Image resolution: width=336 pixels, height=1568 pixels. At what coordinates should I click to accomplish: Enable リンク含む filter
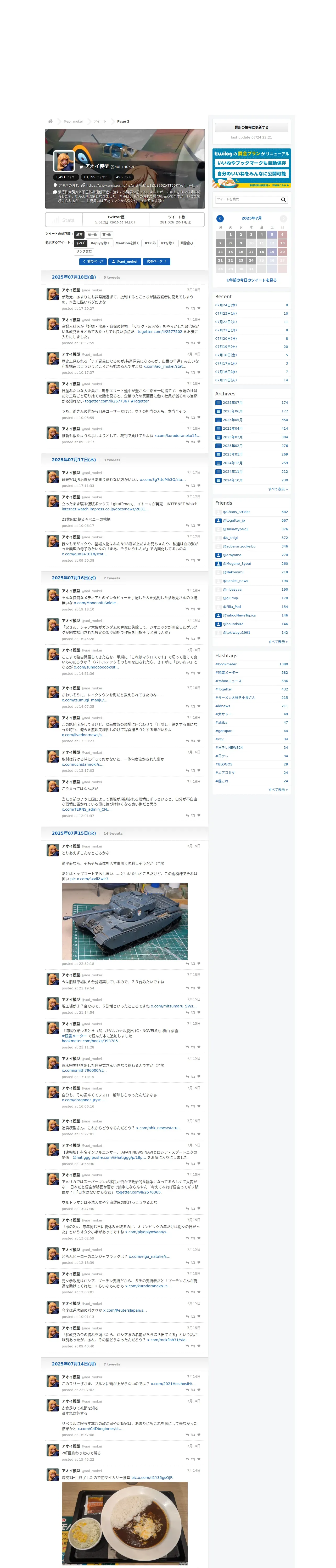84,251
